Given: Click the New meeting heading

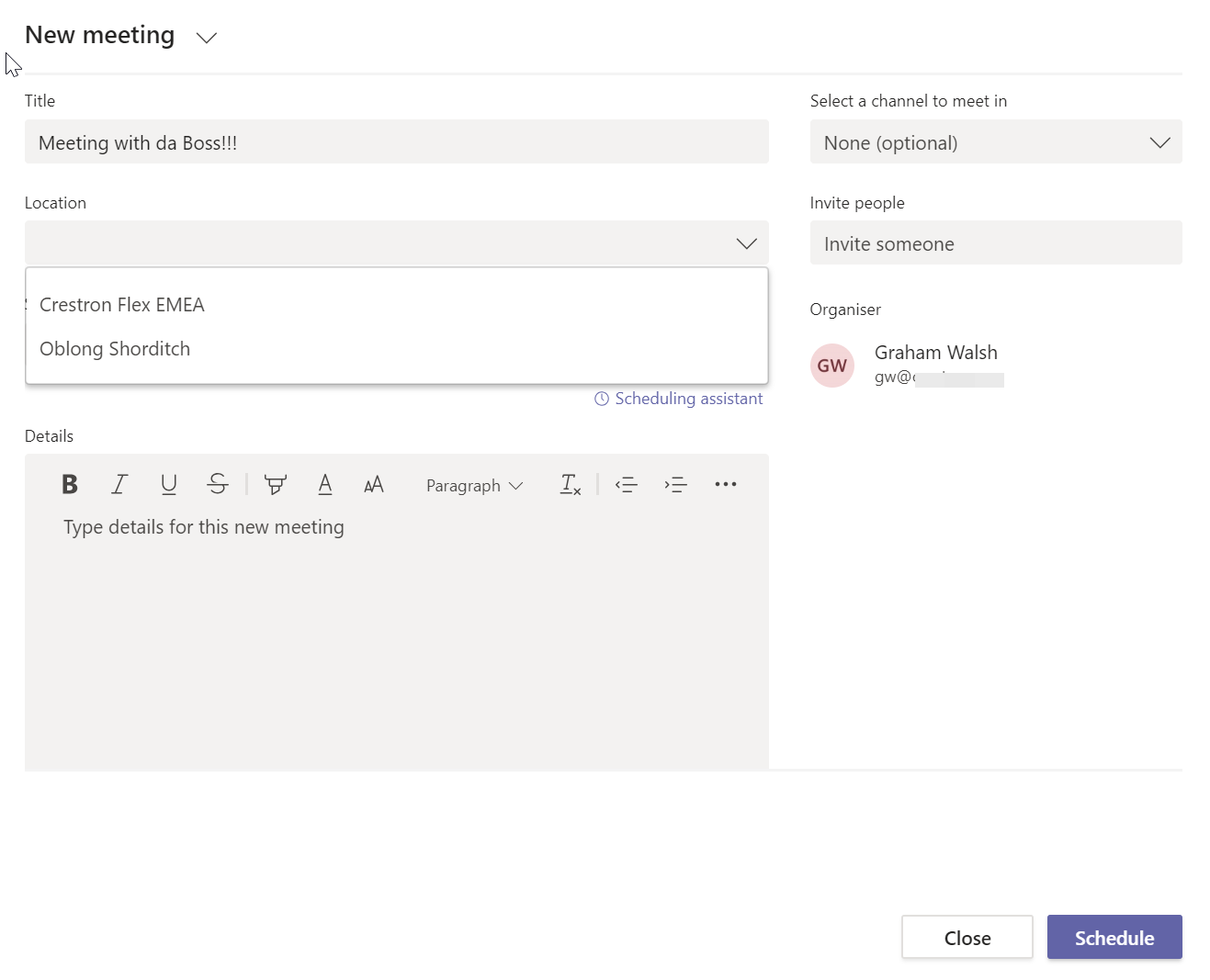Looking at the screenshot, I should point(100,35).
